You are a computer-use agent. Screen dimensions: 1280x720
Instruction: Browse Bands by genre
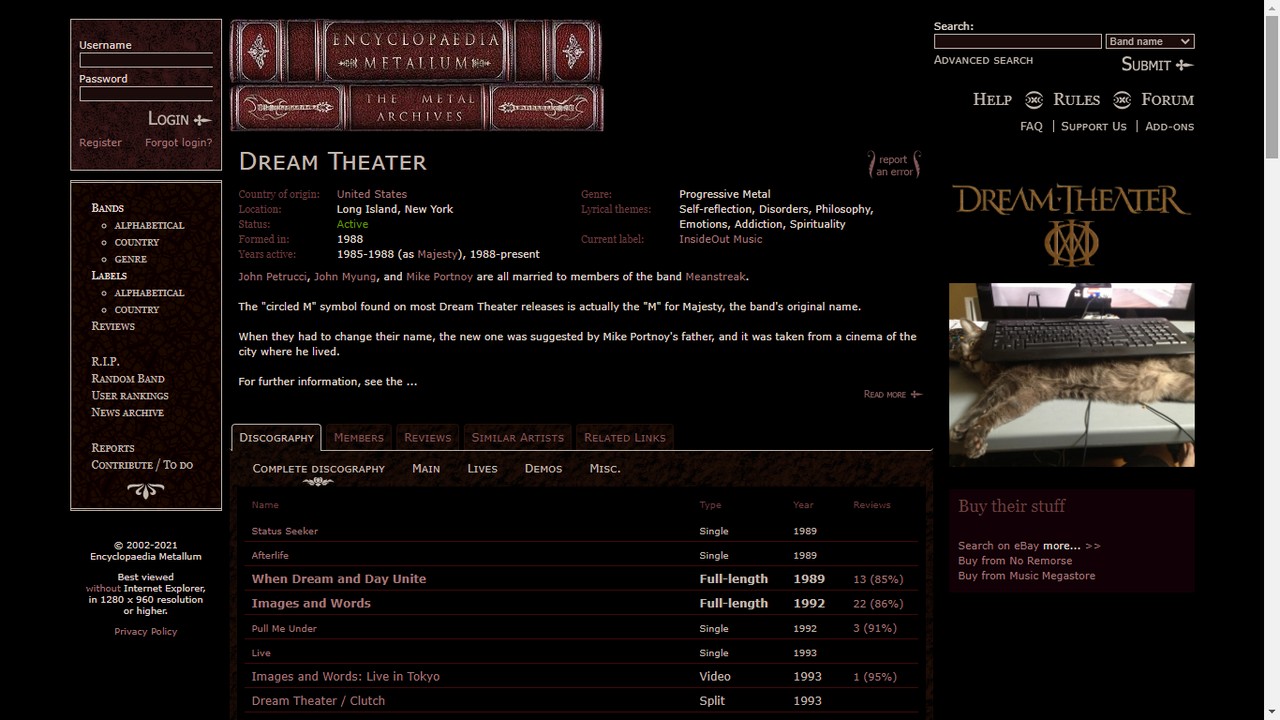[x=130, y=259]
